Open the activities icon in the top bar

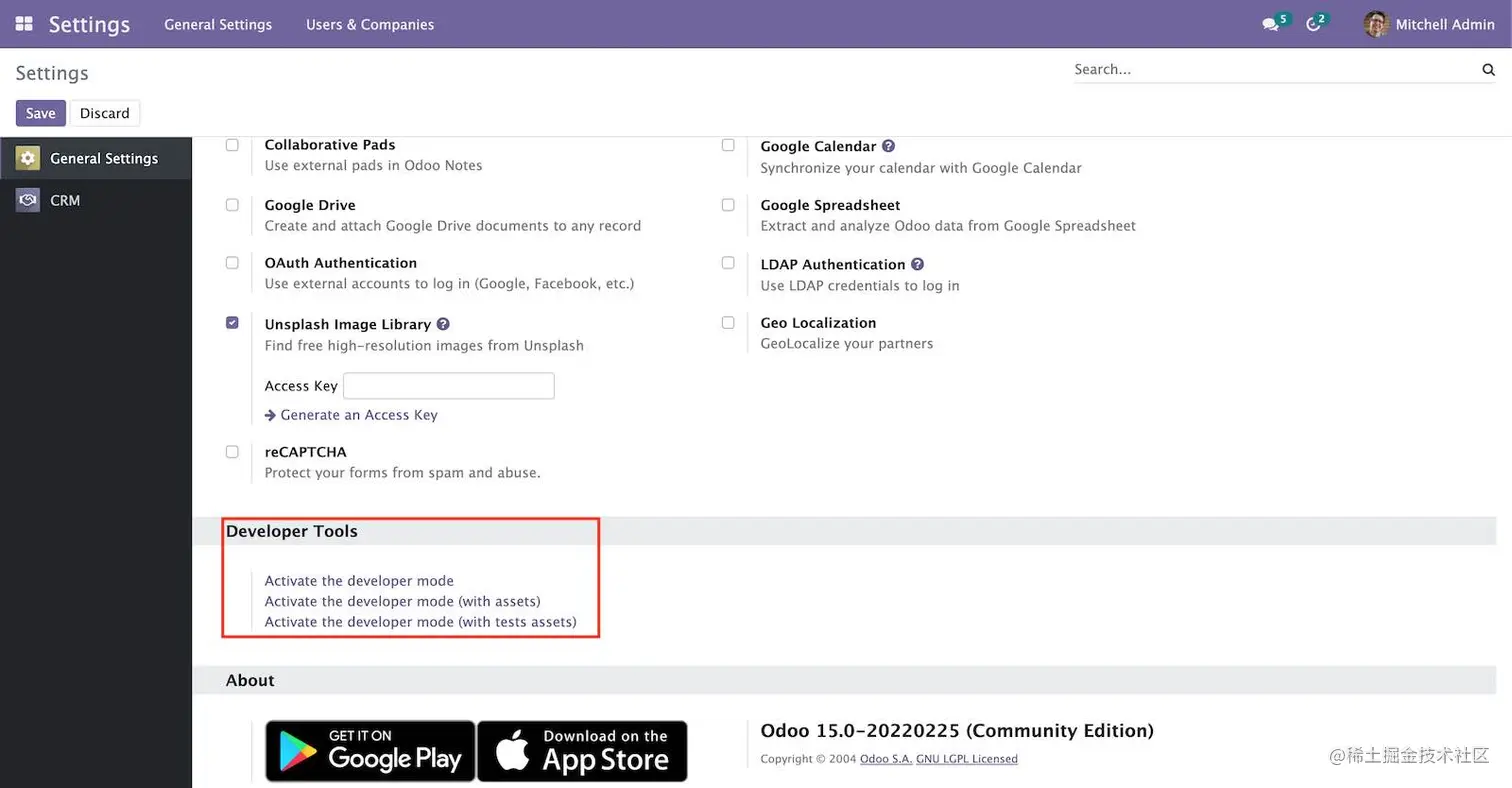[1313, 24]
